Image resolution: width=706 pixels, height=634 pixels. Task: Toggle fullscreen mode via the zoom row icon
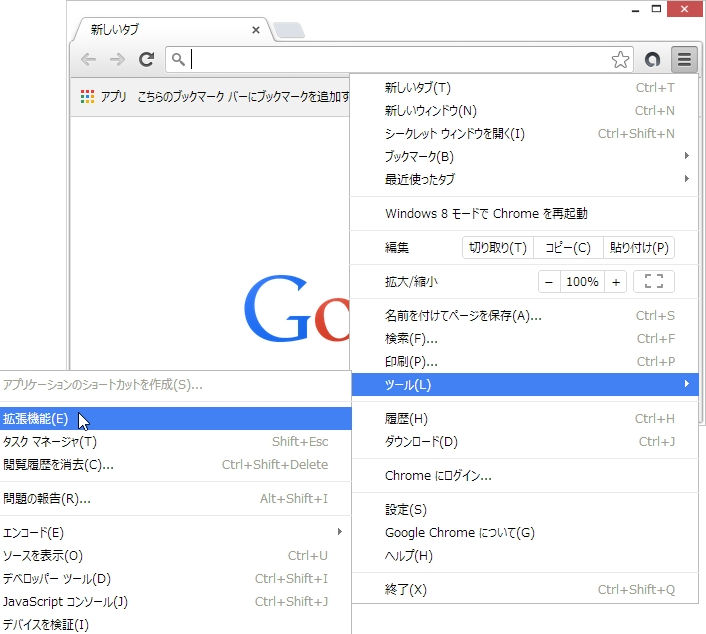653,281
